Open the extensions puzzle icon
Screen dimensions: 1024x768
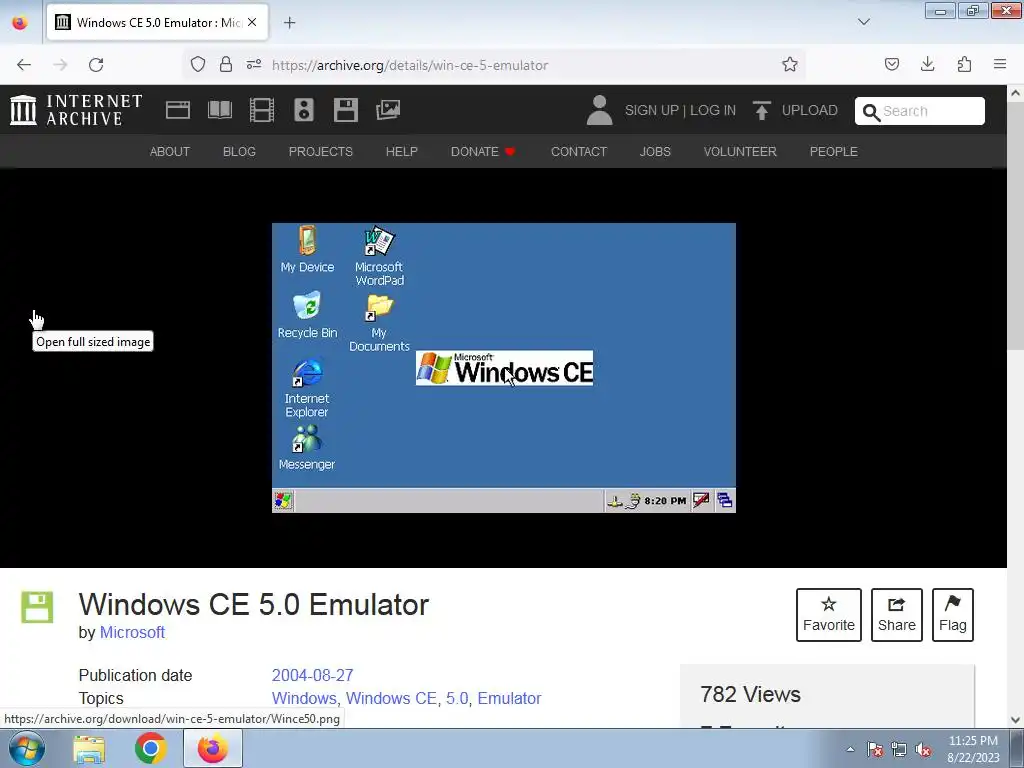pos(964,65)
